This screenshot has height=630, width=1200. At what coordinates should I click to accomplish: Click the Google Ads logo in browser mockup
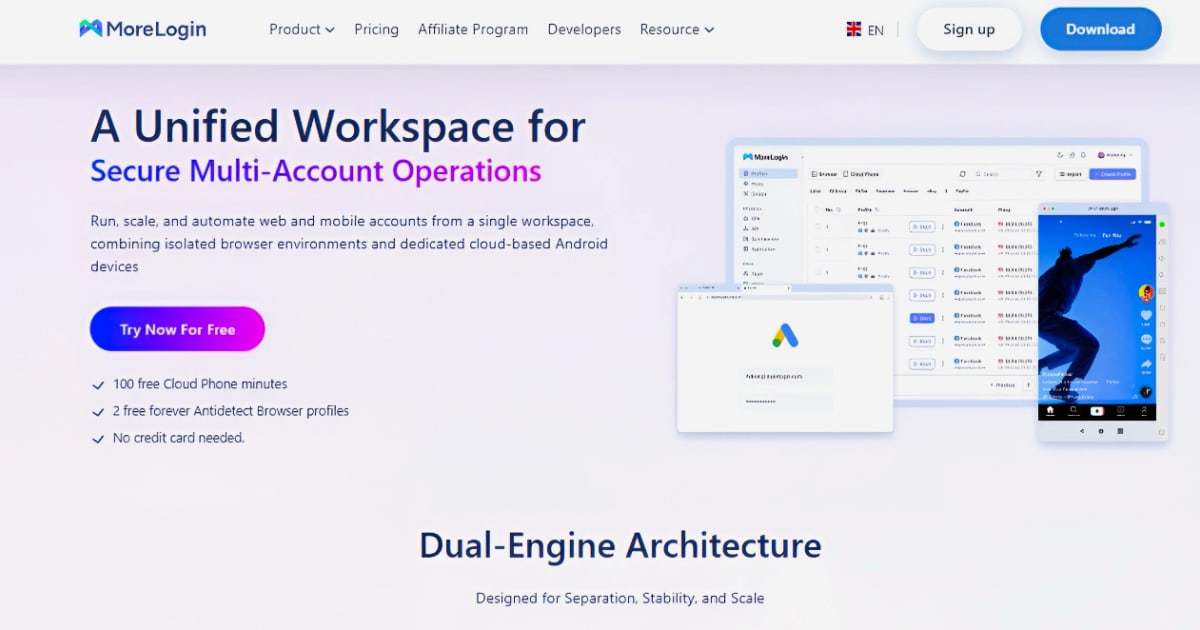pyautogui.click(x=785, y=335)
